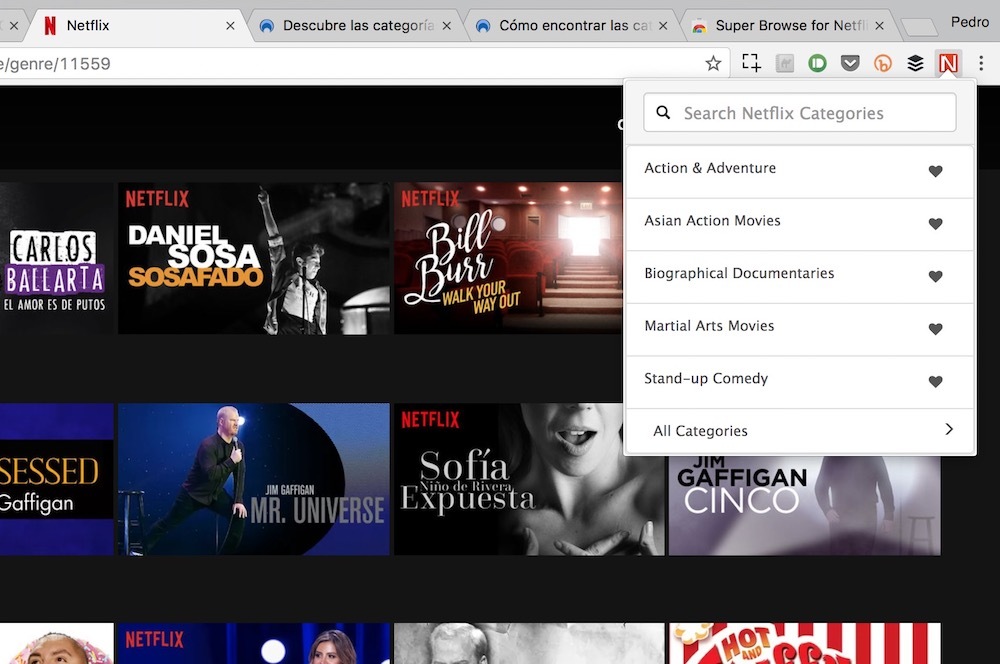Click inside the Search Netflix Categories field
Screen dimensions: 1000x664
click(x=800, y=112)
